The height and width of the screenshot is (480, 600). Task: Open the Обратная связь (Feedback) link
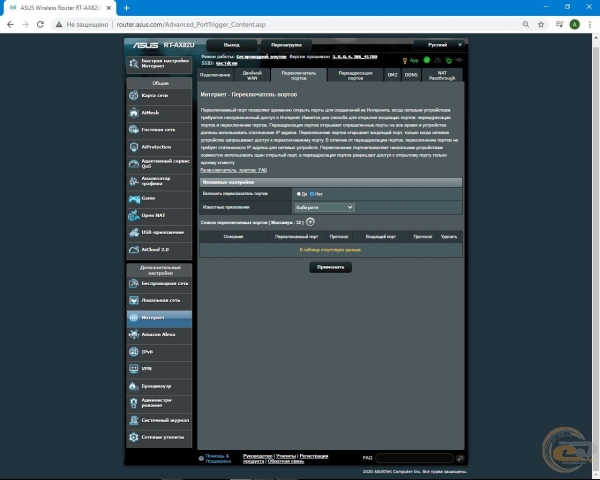click(x=286, y=461)
